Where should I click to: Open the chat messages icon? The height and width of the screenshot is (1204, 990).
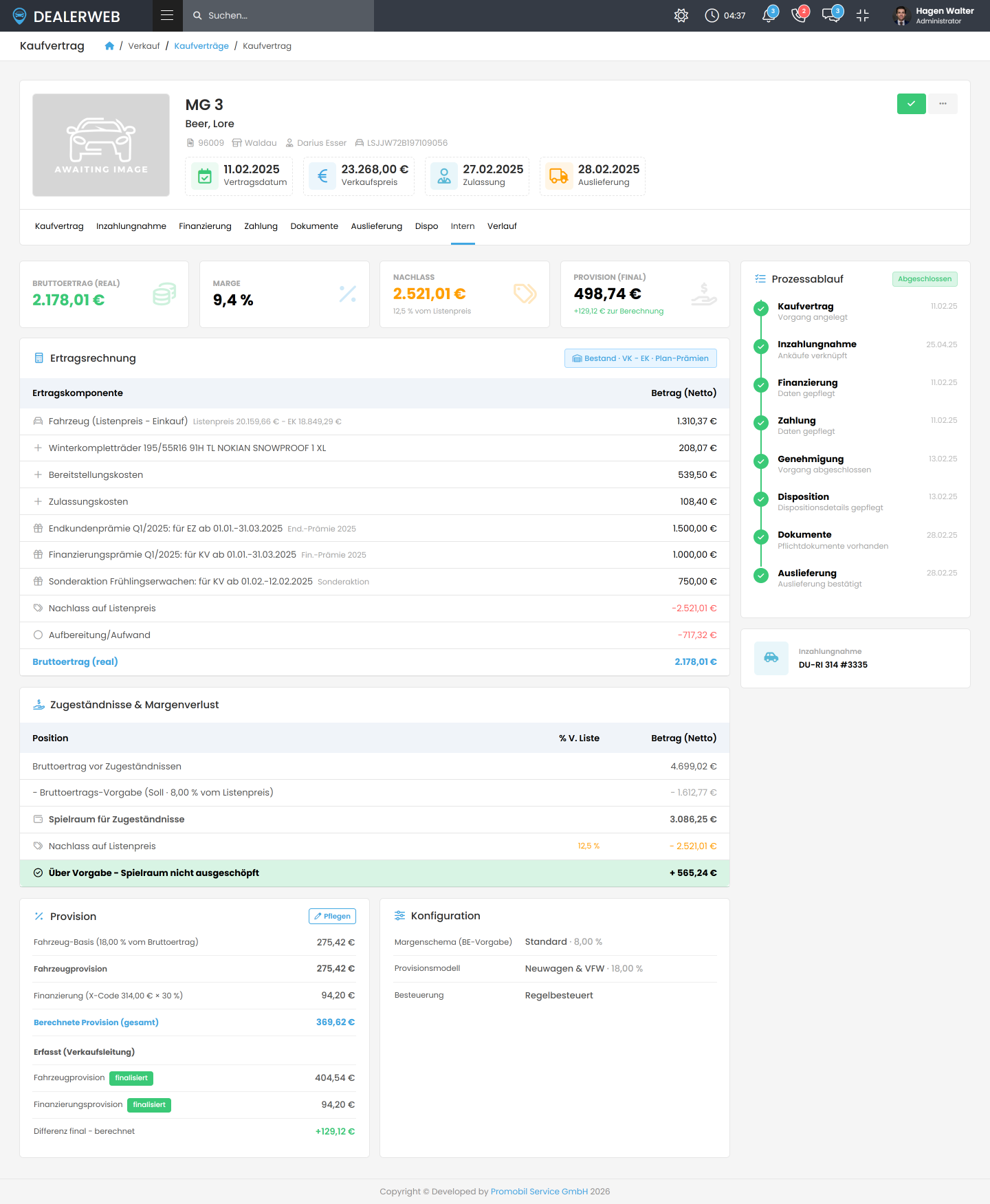point(832,15)
